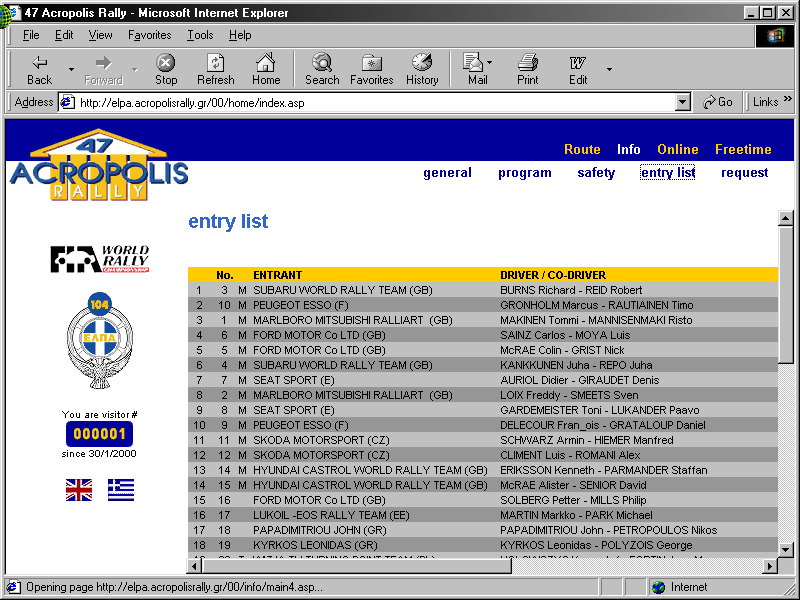Open the program link

point(524,173)
